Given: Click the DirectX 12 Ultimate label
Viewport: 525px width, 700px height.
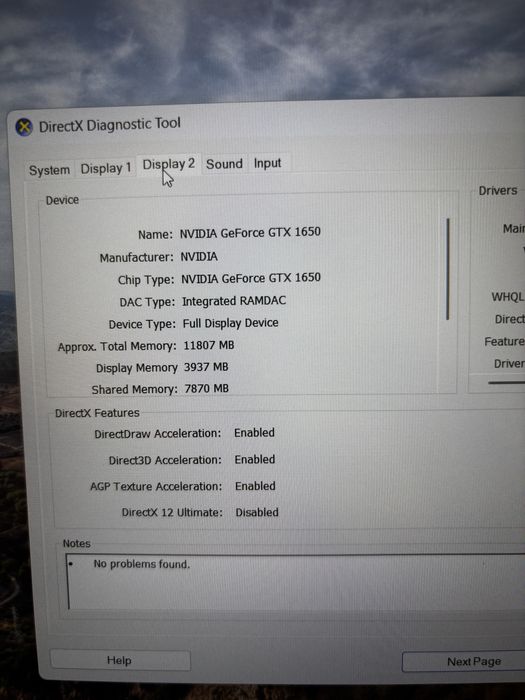Looking at the screenshot, I should point(172,512).
